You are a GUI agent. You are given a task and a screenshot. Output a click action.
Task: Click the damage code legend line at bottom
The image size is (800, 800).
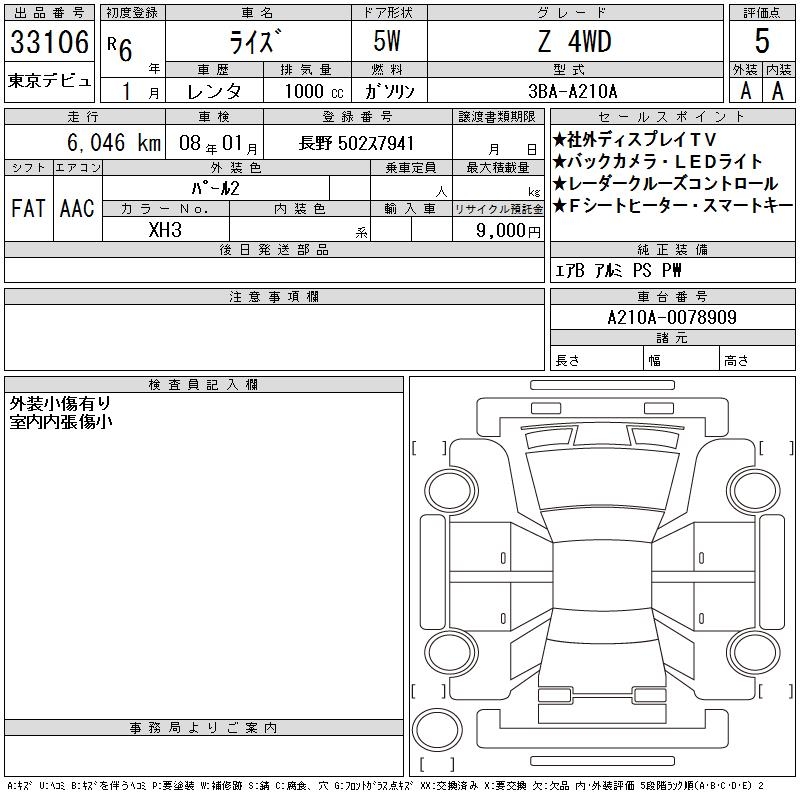(x=385, y=786)
